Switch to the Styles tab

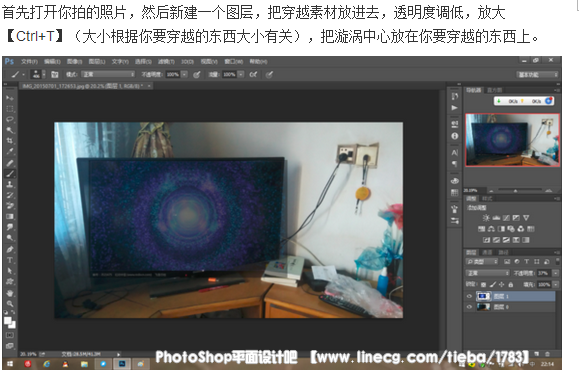point(487,199)
